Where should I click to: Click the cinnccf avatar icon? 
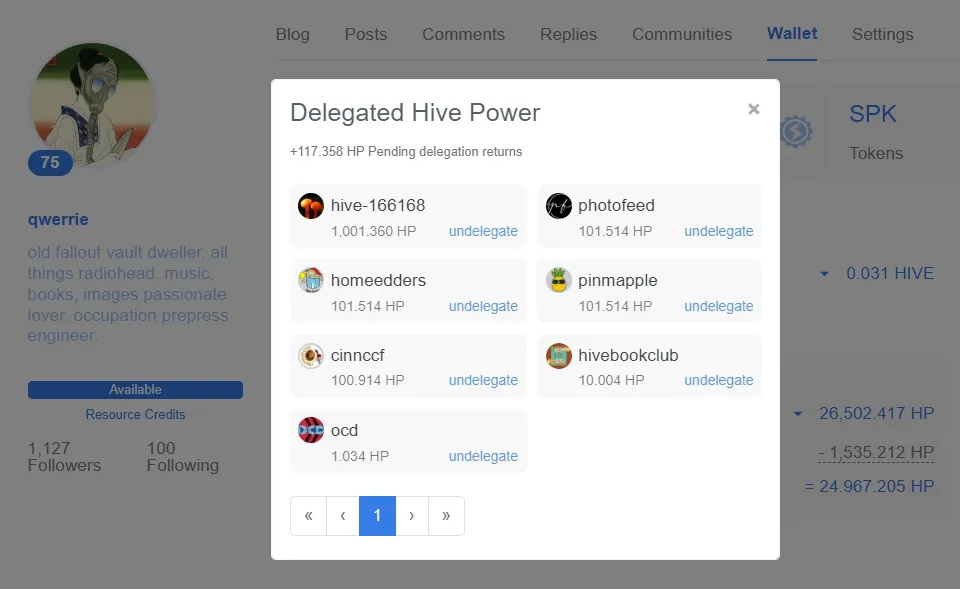[311, 356]
